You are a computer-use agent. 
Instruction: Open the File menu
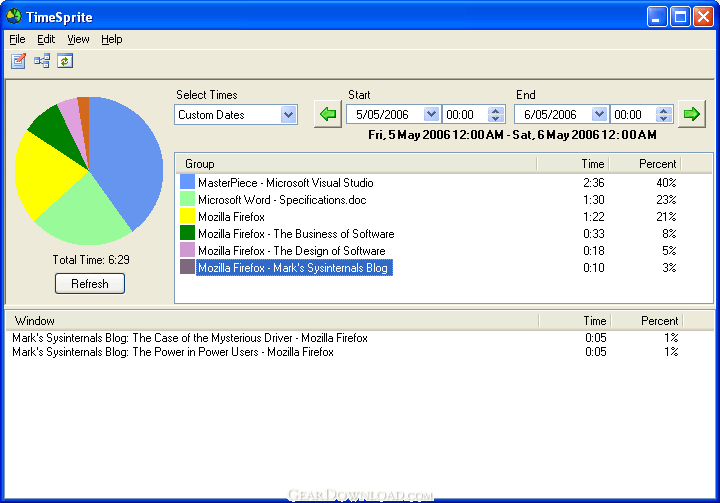17,40
